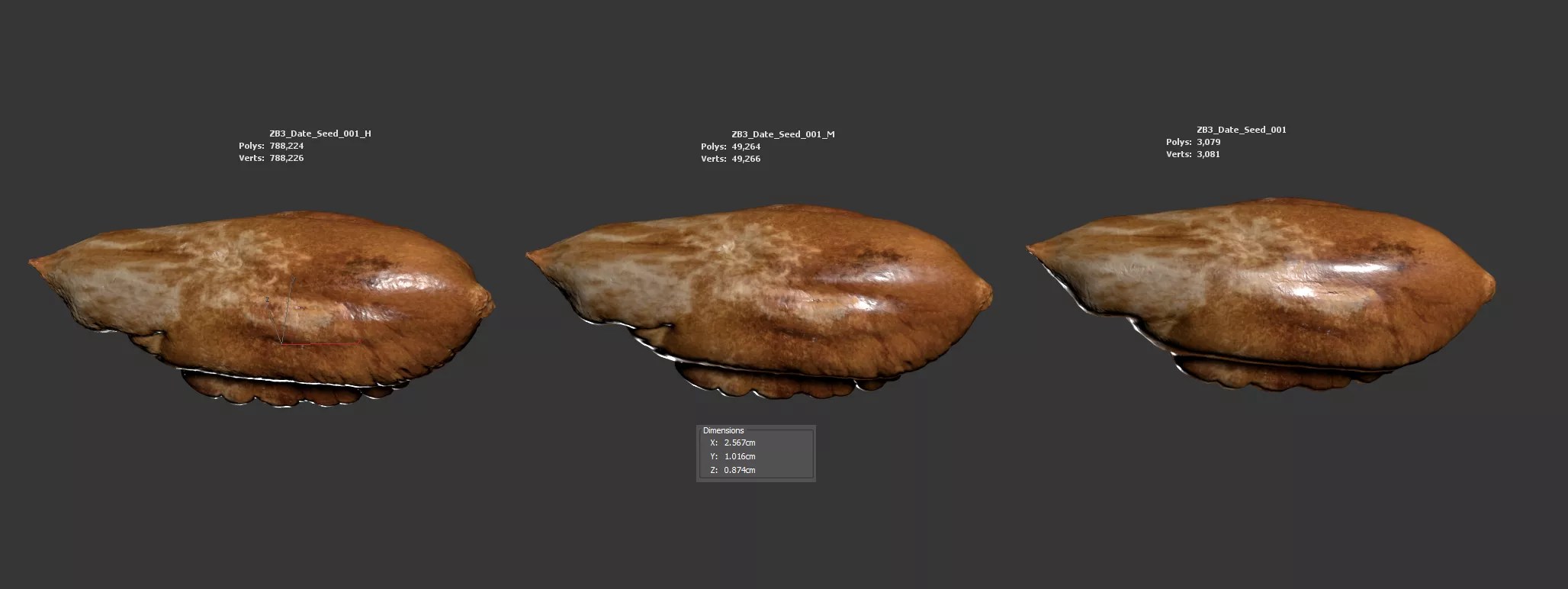
Task: Click the red X axis of the pivot gizmo
Action: click(320, 343)
